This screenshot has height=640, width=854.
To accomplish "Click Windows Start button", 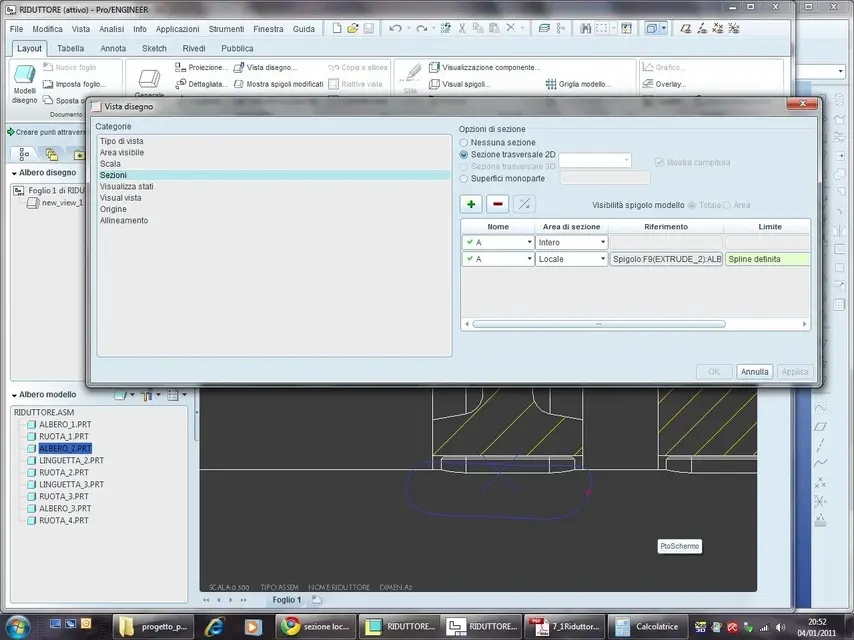I will [x=19, y=626].
